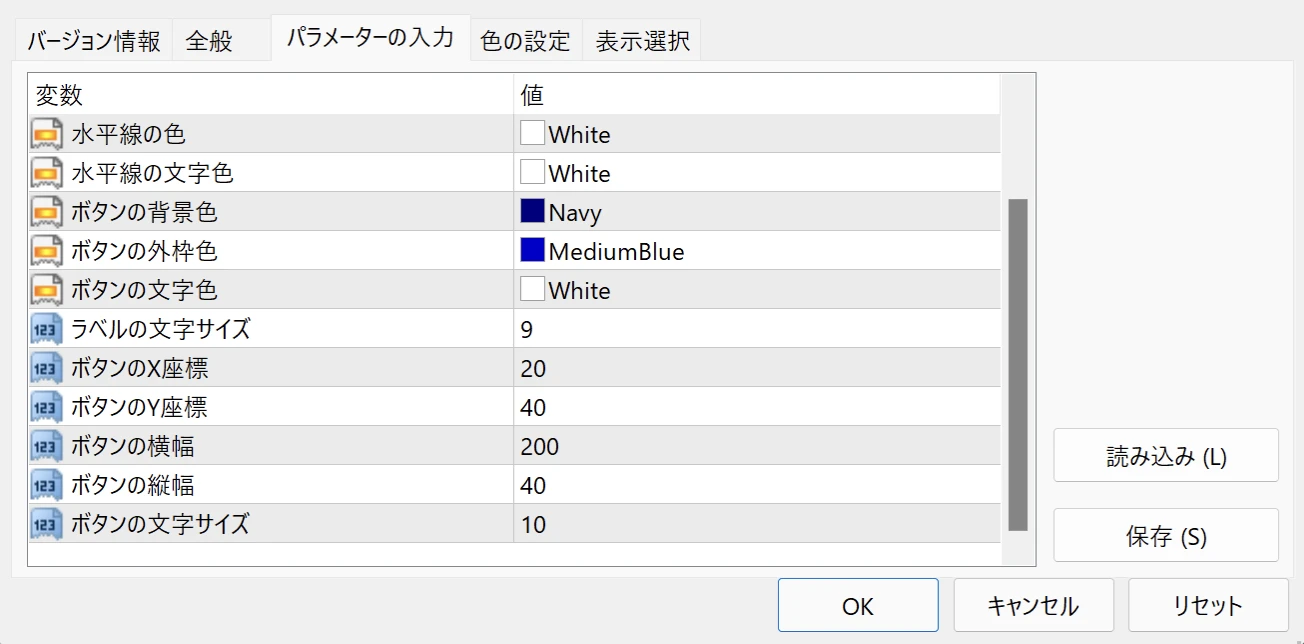Click the integer icon beside ボタンの文字サイズ
The width and height of the screenshot is (1304, 644).
pyautogui.click(x=47, y=524)
